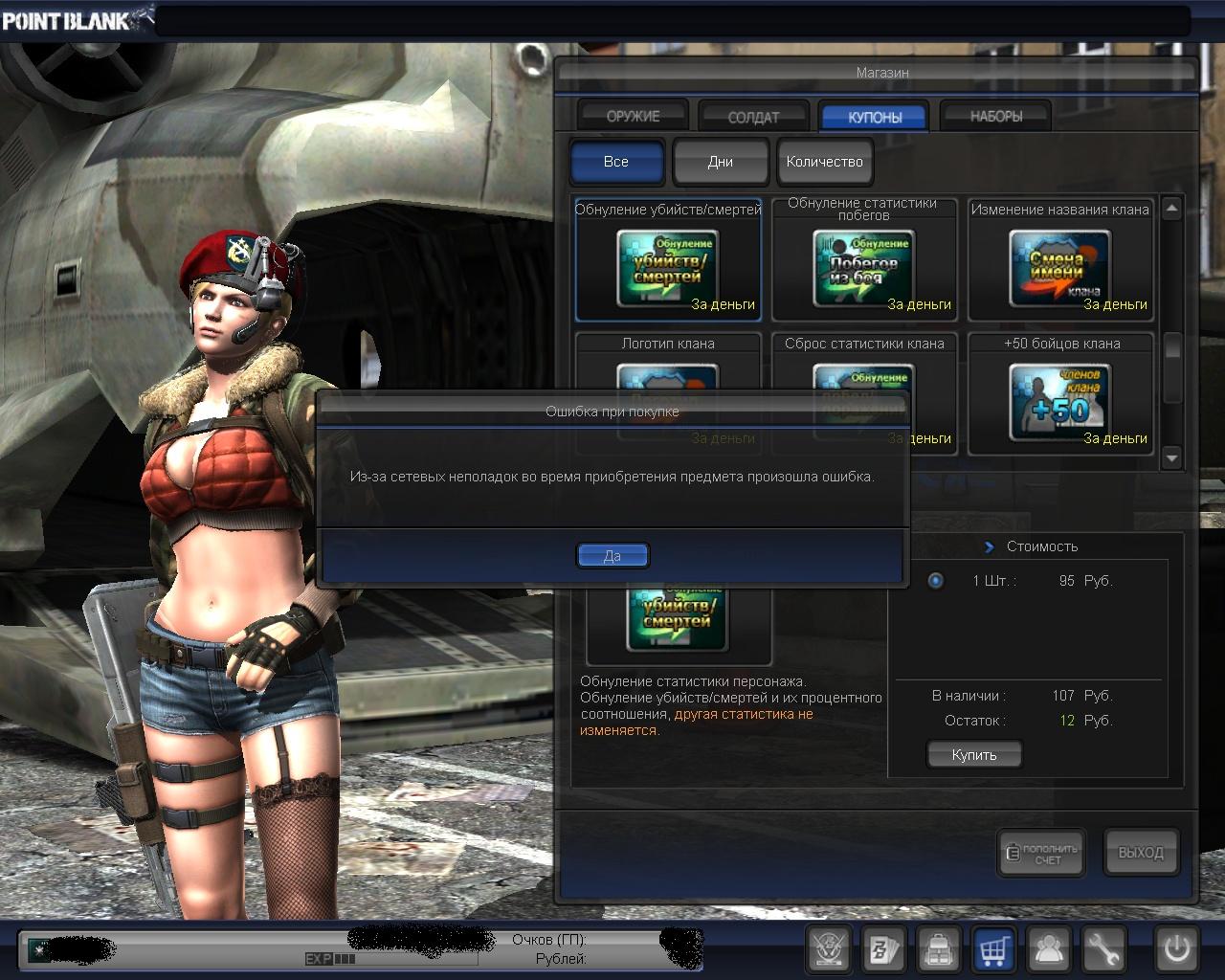Click the player rank star icon

[x=38, y=948]
